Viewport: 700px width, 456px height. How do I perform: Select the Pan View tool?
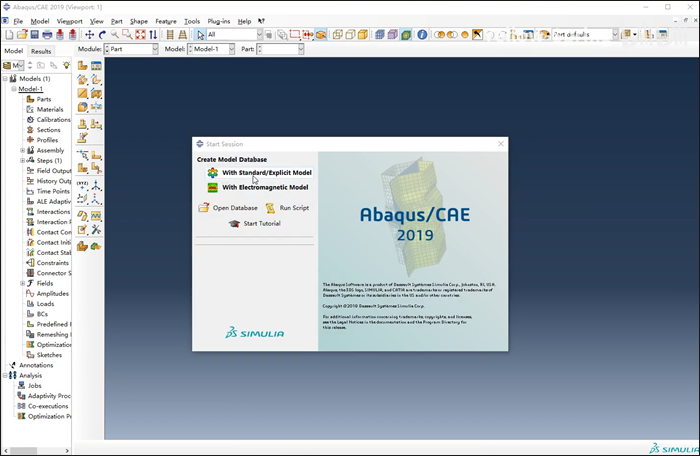(x=89, y=34)
